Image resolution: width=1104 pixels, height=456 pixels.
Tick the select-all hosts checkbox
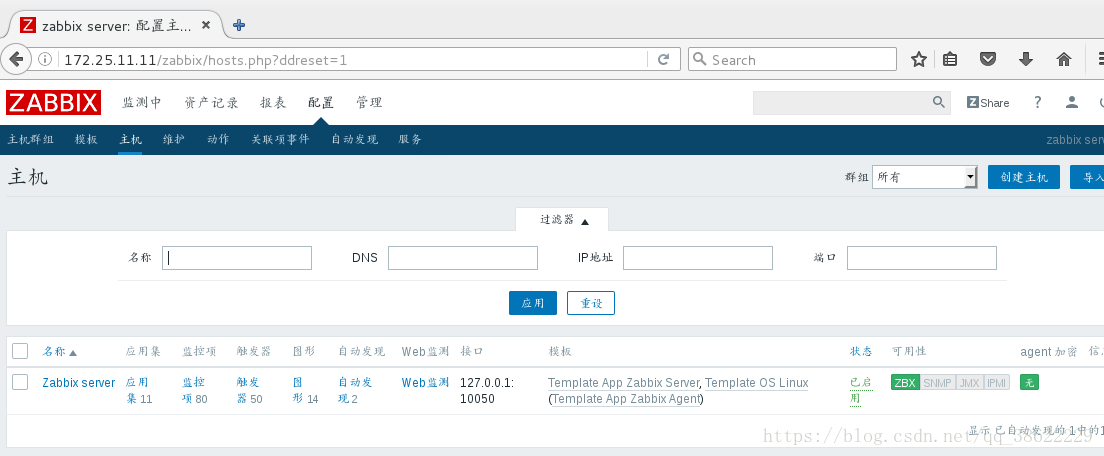click(x=20, y=351)
